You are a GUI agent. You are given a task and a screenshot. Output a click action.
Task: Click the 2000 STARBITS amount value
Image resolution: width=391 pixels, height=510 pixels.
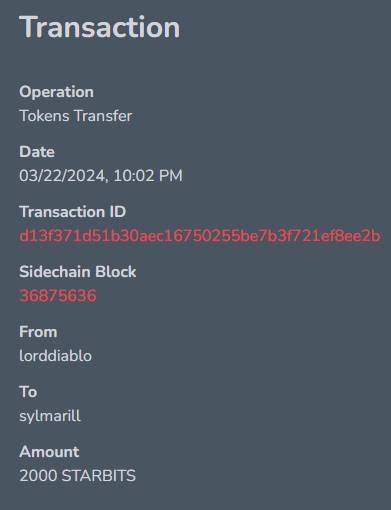pos(78,476)
